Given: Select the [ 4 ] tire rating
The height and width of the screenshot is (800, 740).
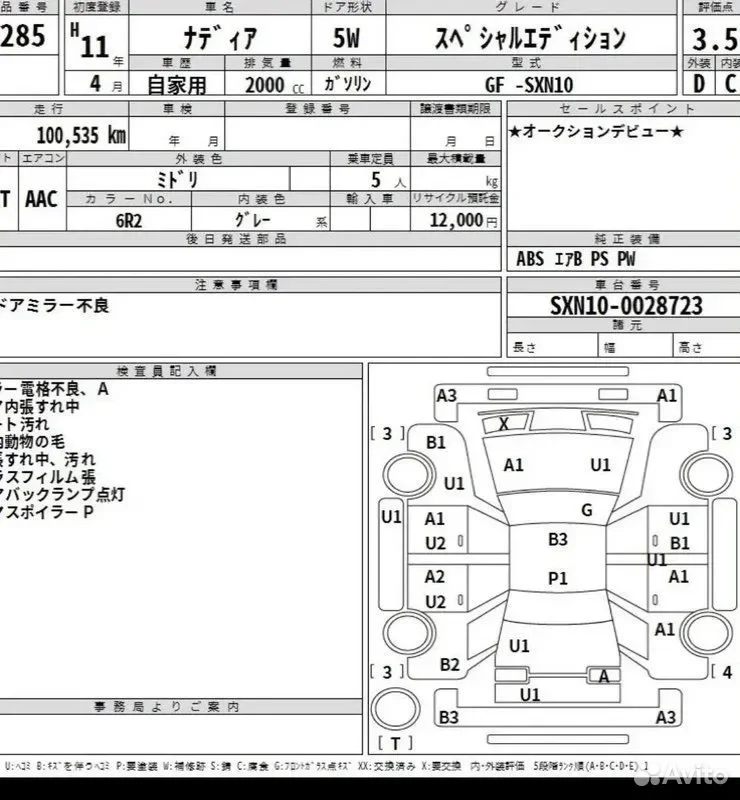Looking at the screenshot, I should pos(724,672).
